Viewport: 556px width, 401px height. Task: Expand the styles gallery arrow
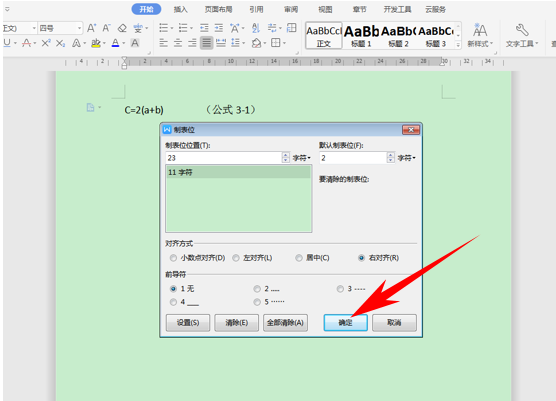pos(458,45)
